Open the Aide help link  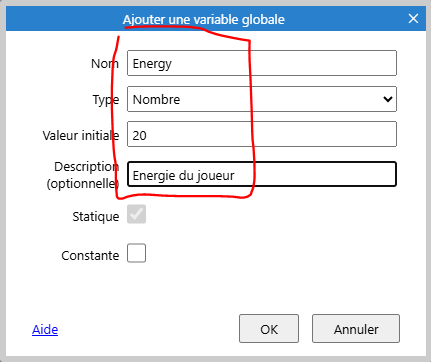(x=45, y=329)
